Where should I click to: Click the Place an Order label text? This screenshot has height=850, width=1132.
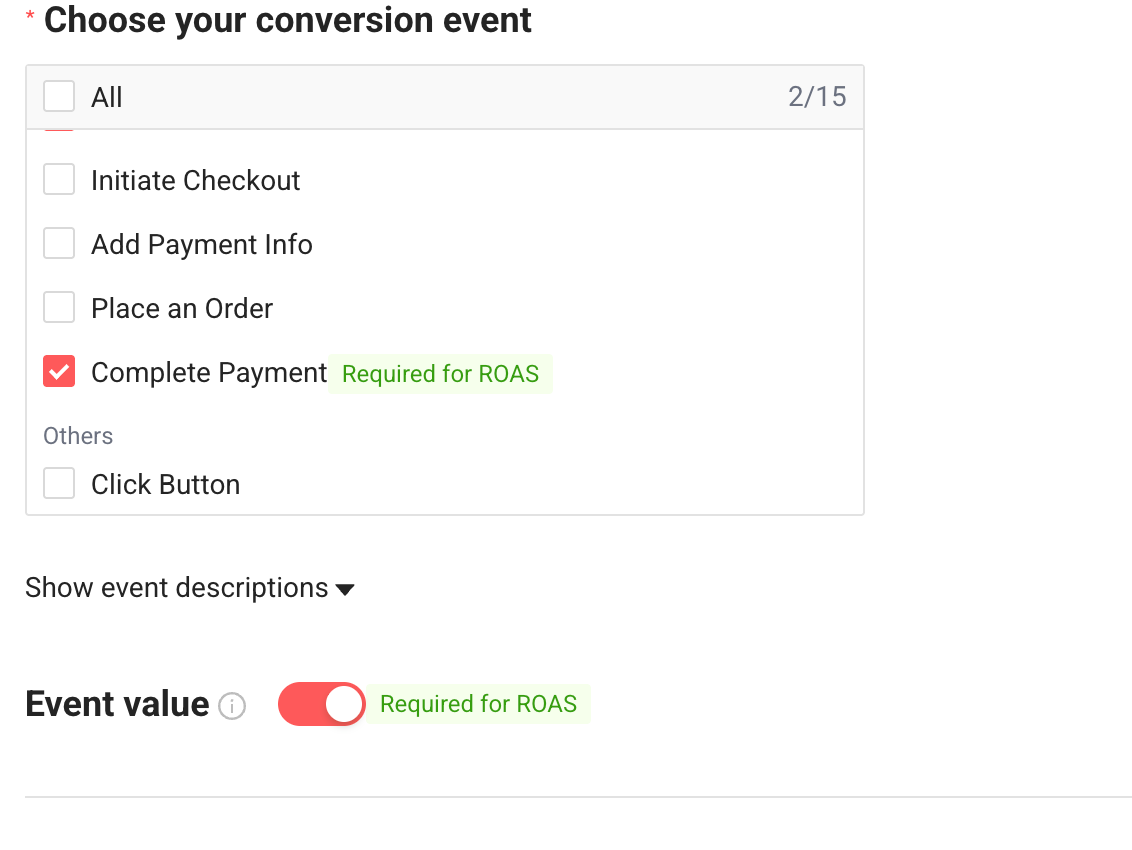(x=182, y=308)
